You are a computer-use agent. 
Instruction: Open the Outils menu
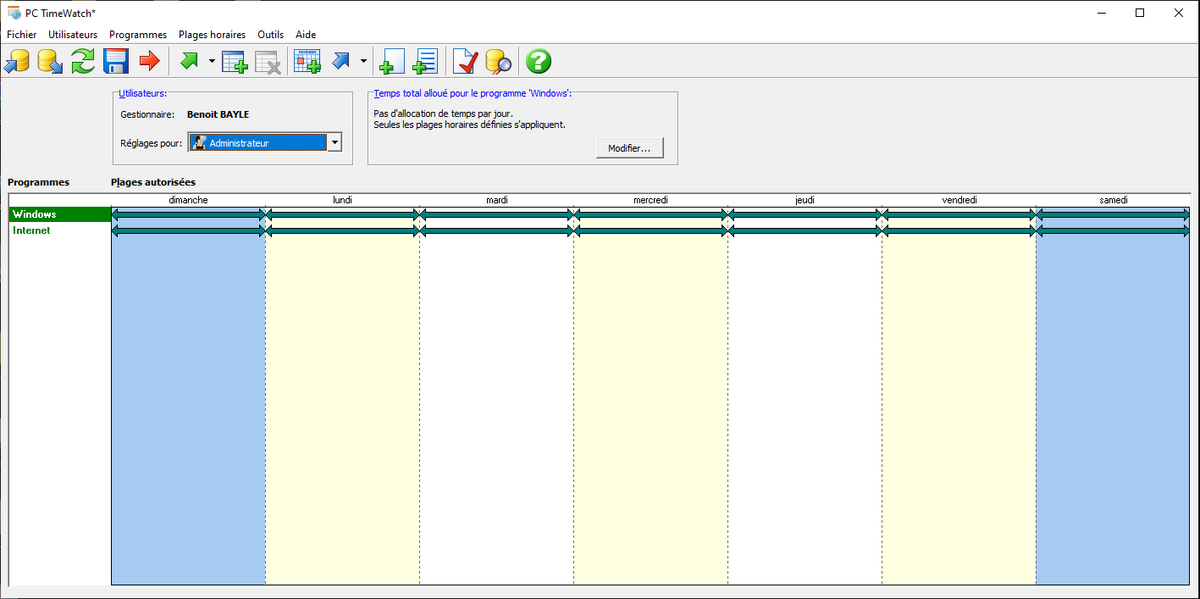[x=271, y=35]
